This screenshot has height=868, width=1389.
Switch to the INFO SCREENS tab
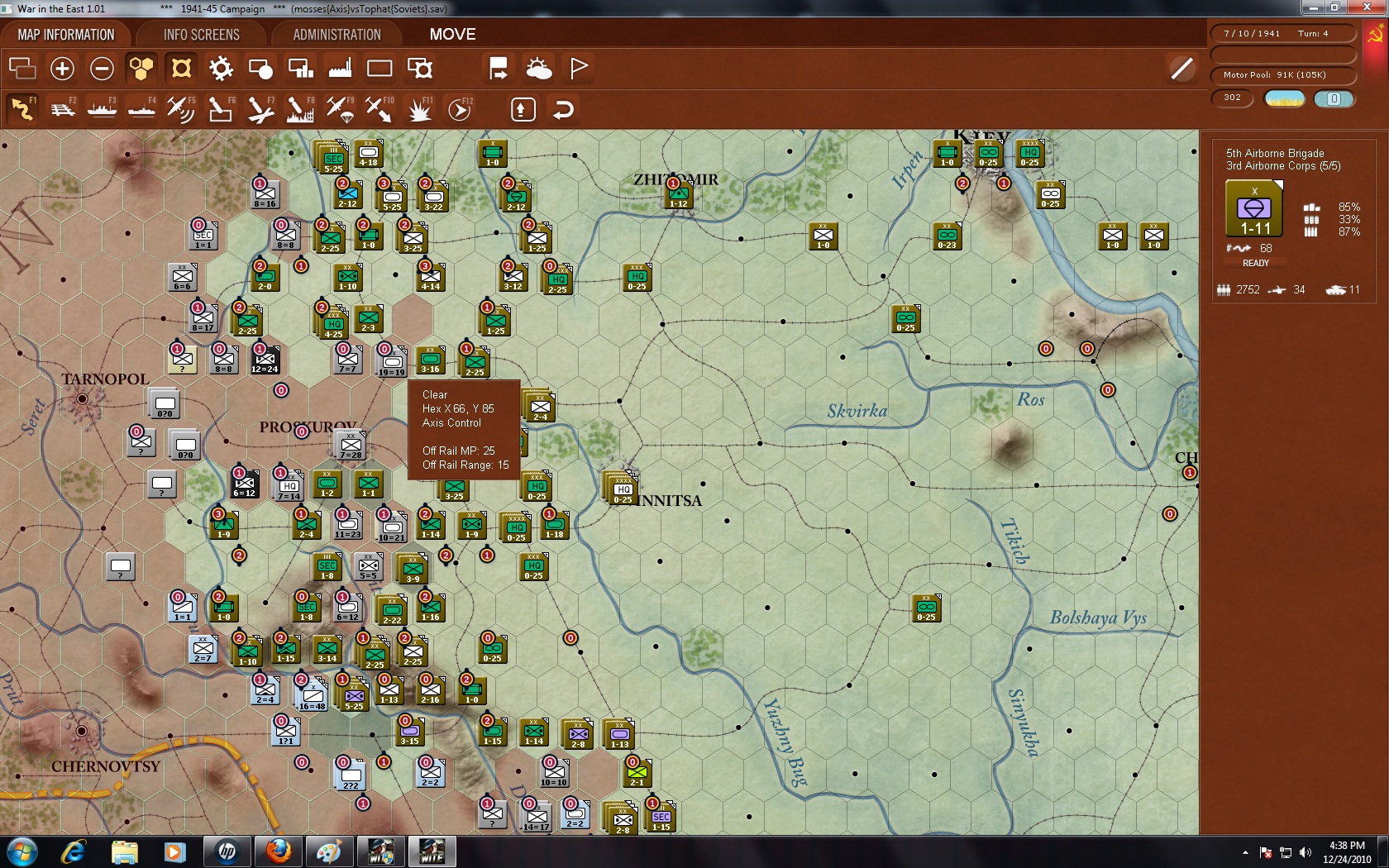pos(201,34)
